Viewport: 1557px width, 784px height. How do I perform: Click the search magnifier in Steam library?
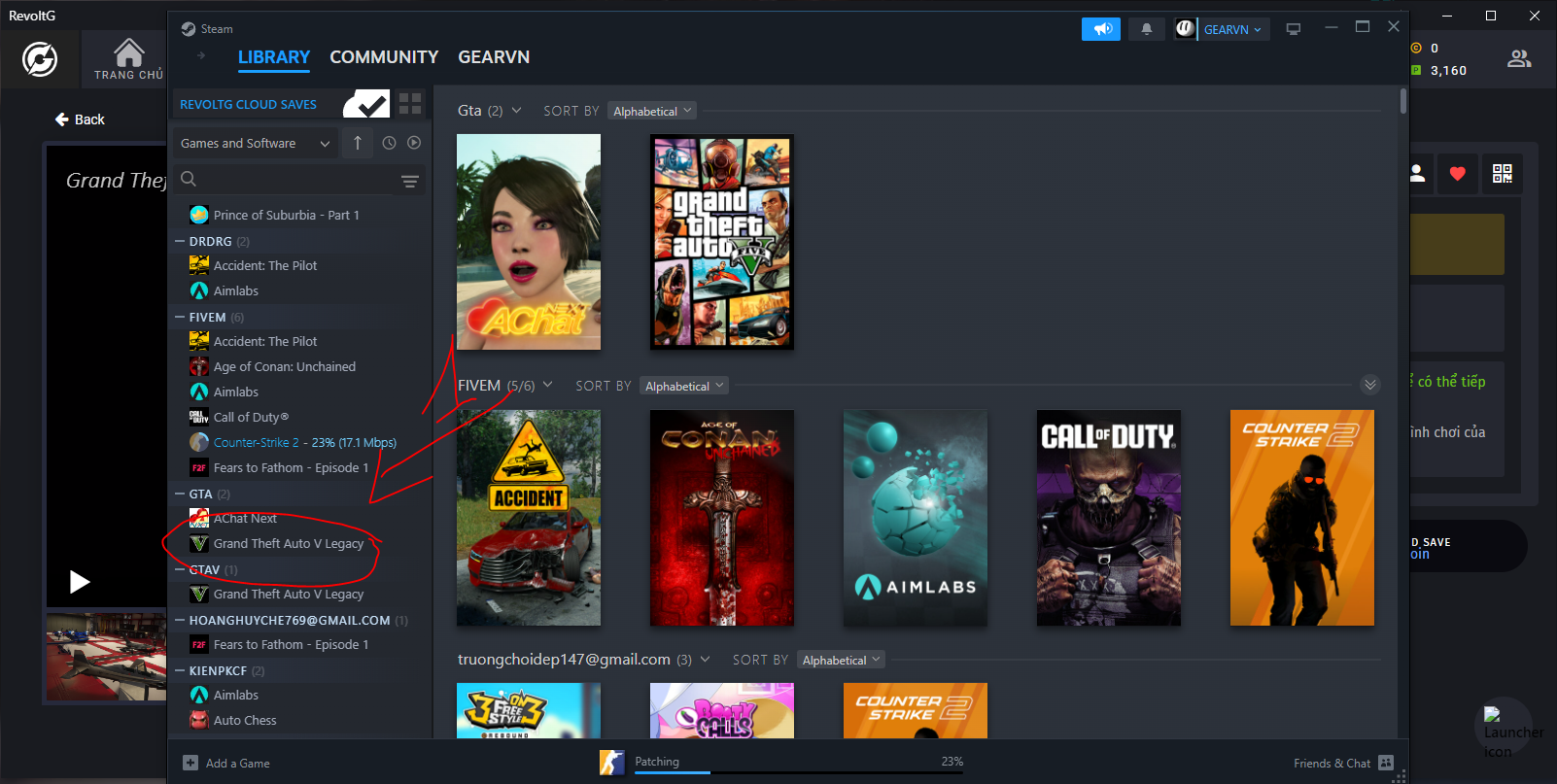click(189, 179)
